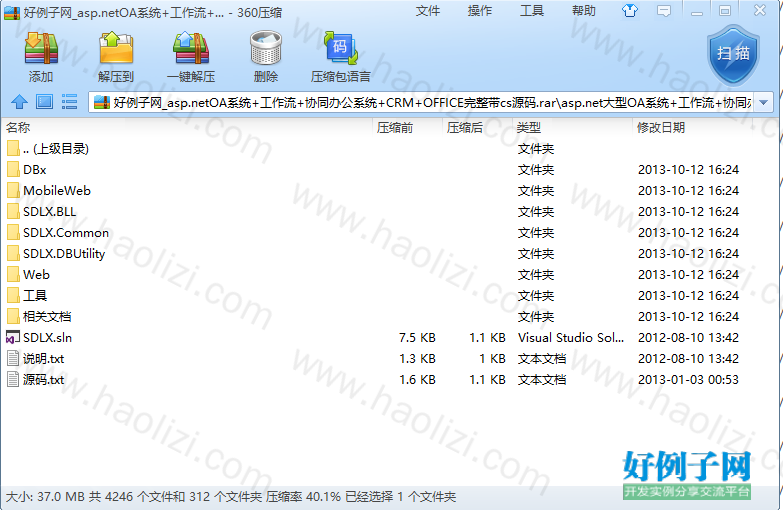The height and width of the screenshot is (510, 783).
Task: Click the archive path input field
Action: [431, 102]
